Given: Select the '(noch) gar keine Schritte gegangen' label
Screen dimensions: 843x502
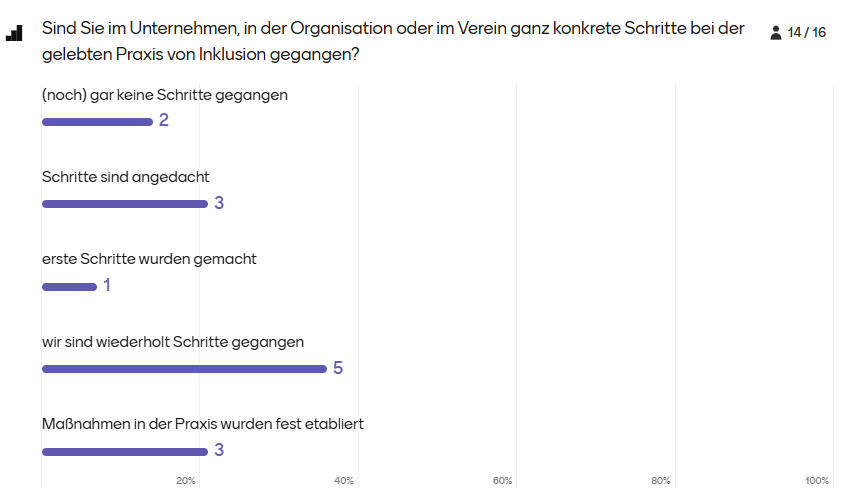Looking at the screenshot, I should click(x=165, y=95).
